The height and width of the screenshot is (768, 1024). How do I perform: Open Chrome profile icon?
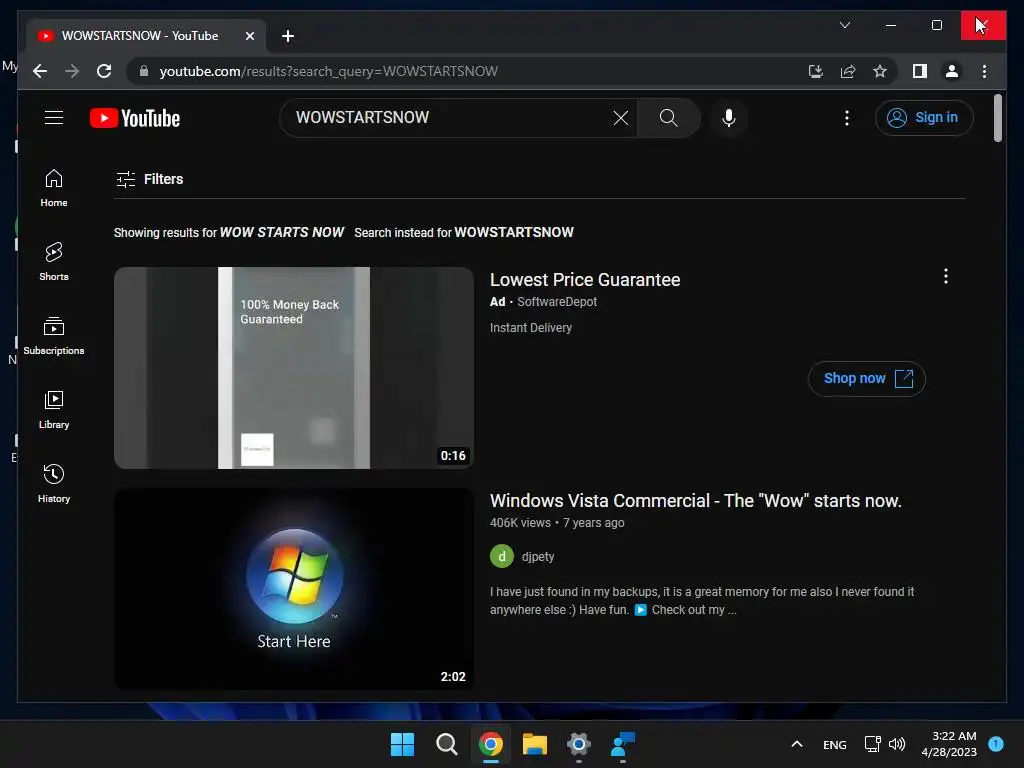click(x=952, y=71)
